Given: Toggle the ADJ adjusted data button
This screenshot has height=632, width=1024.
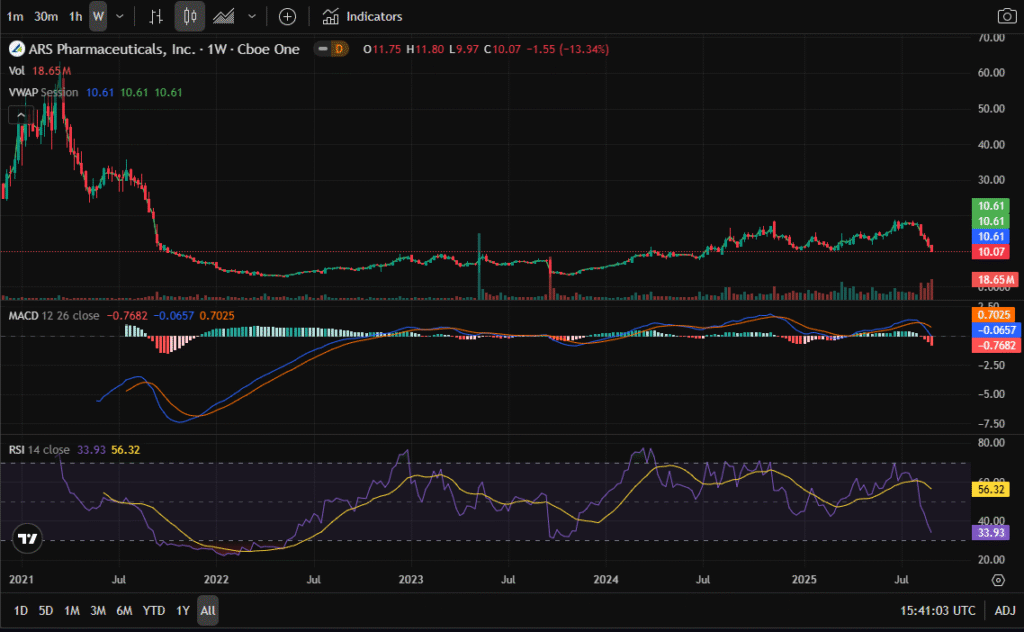Looking at the screenshot, I should pos(1003,610).
